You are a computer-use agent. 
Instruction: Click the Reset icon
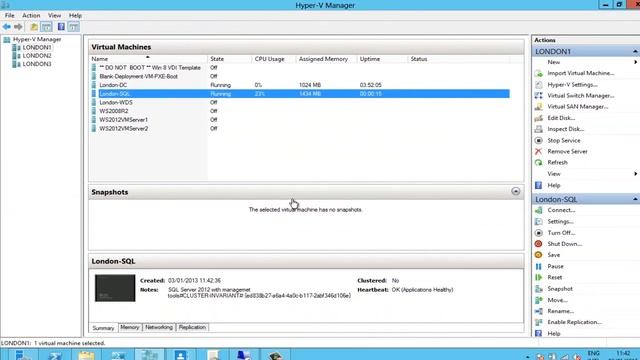point(539,277)
